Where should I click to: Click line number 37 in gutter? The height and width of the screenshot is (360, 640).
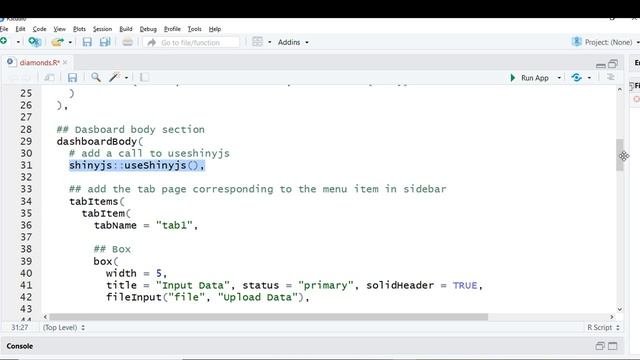pyautogui.click(x=26, y=237)
